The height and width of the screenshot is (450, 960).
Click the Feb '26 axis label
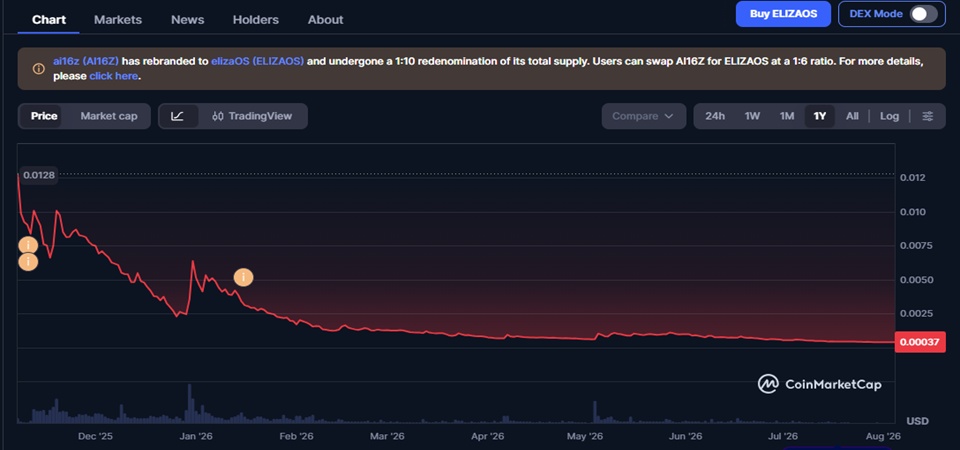click(296, 437)
